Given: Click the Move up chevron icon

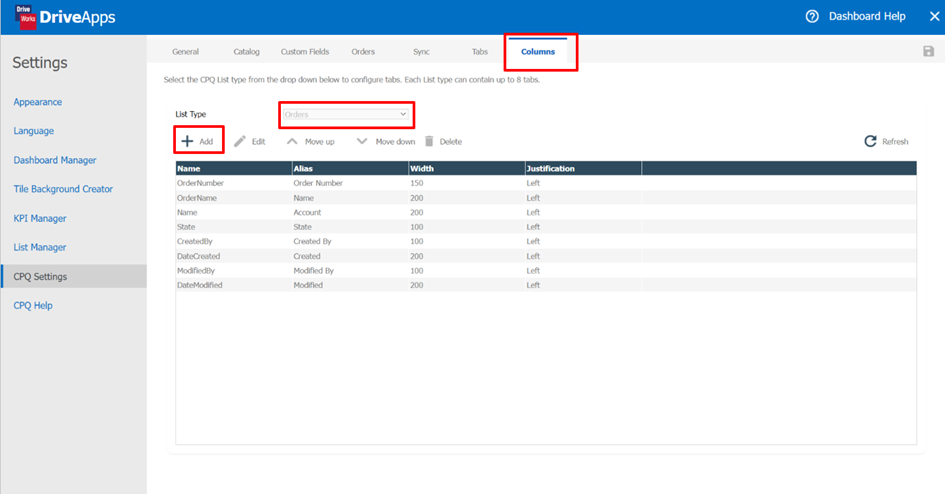Looking at the screenshot, I should point(292,141).
